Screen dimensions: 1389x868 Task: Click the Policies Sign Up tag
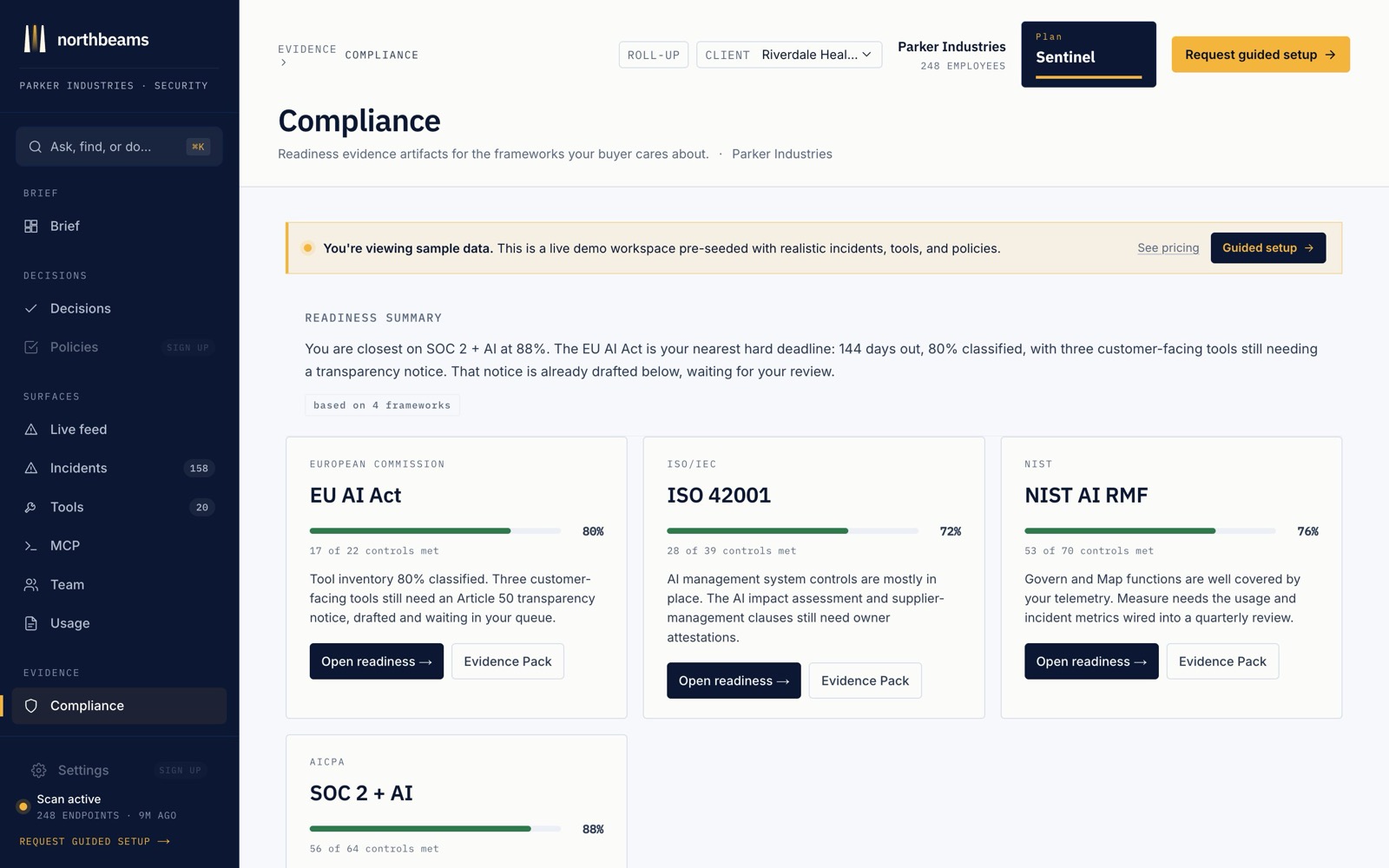click(188, 348)
